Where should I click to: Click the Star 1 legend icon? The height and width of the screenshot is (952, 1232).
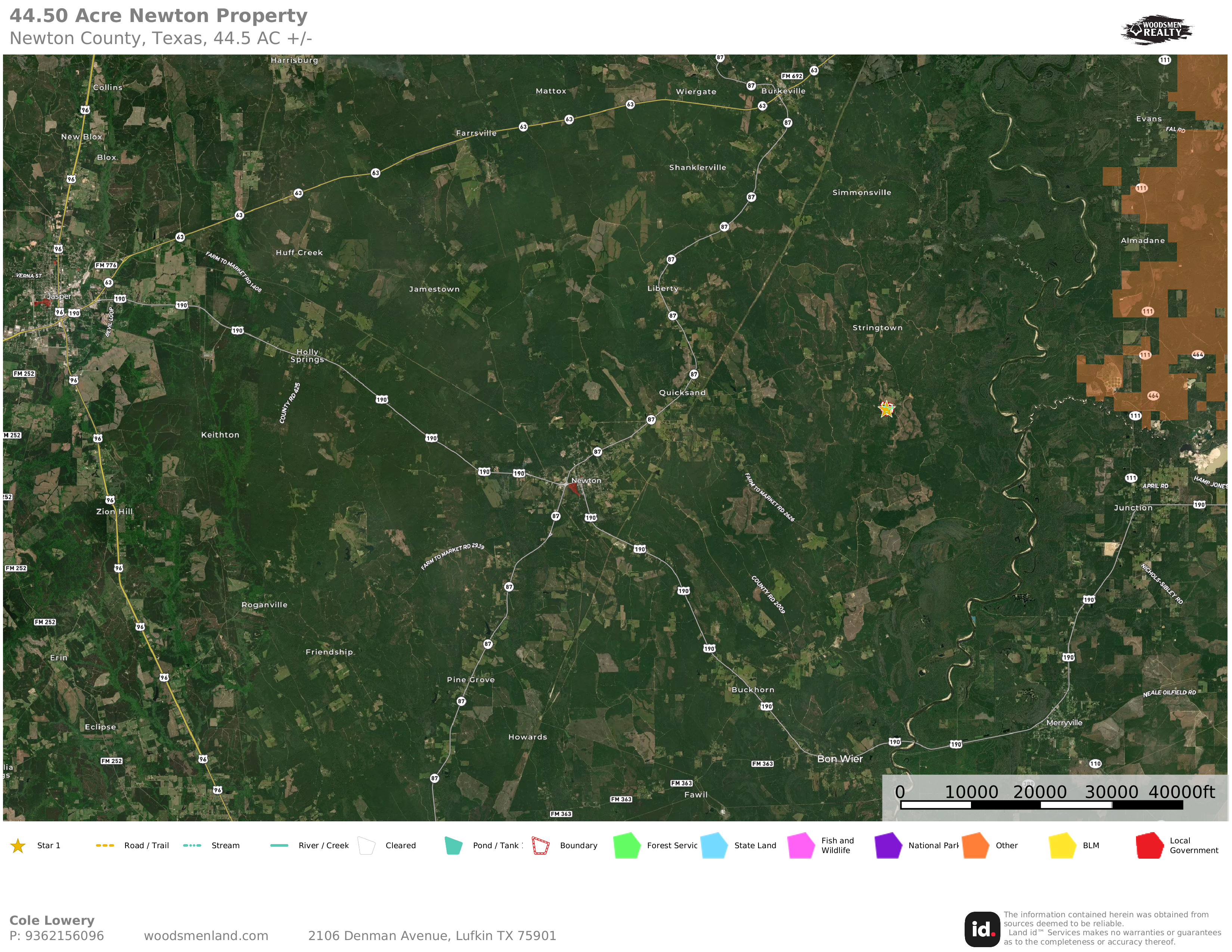pos(18,845)
